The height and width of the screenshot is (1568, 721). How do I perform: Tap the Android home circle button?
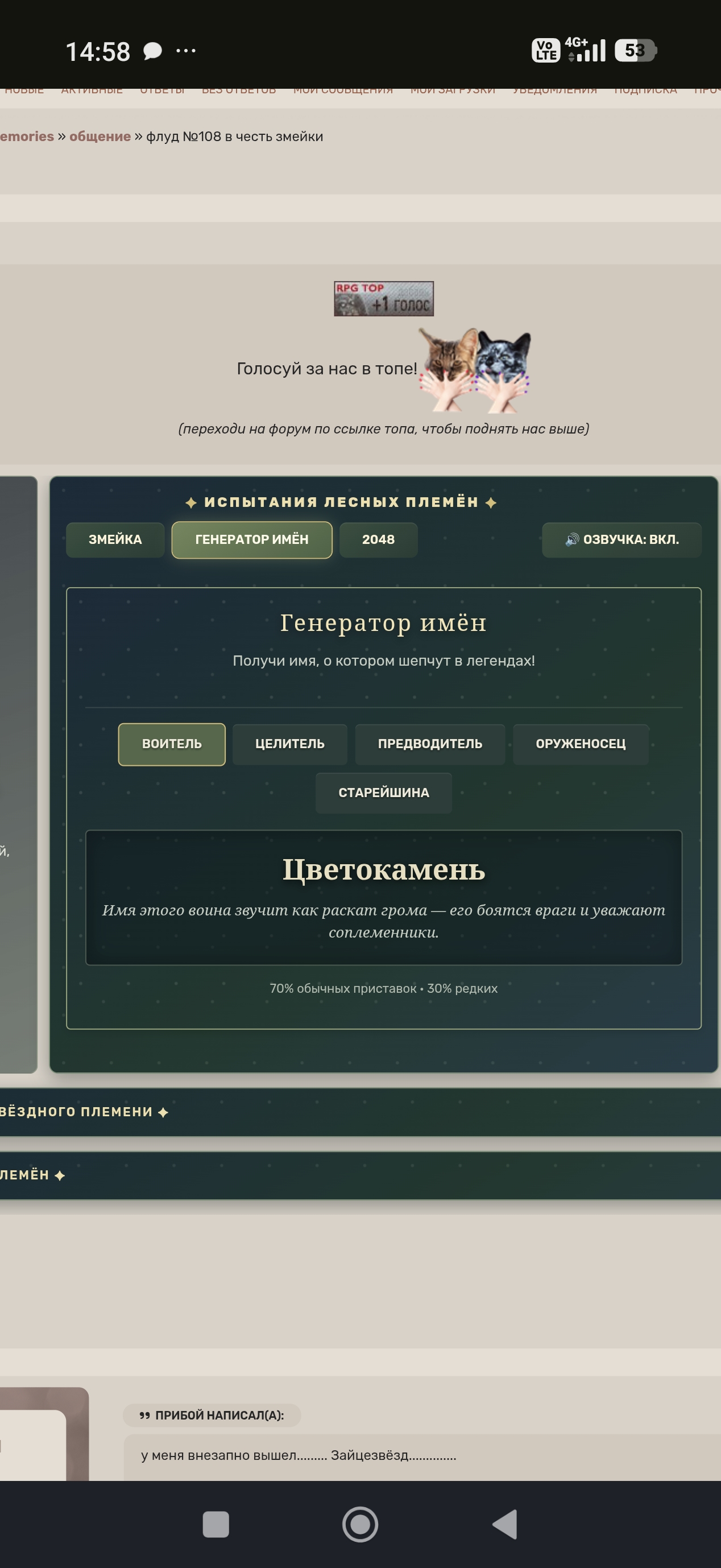point(360,1524)
